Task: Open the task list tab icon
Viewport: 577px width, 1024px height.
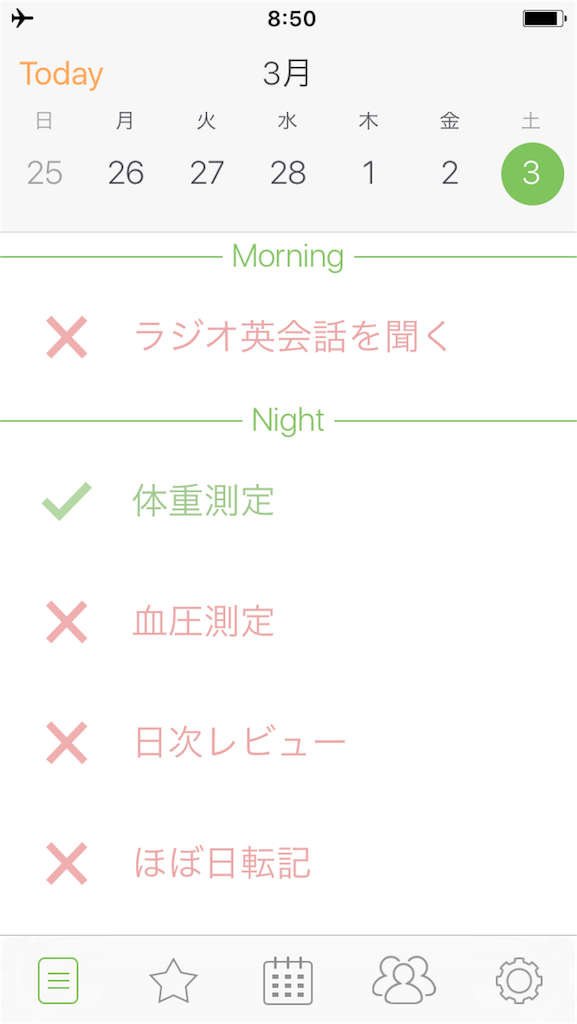Action: [58, 980]
